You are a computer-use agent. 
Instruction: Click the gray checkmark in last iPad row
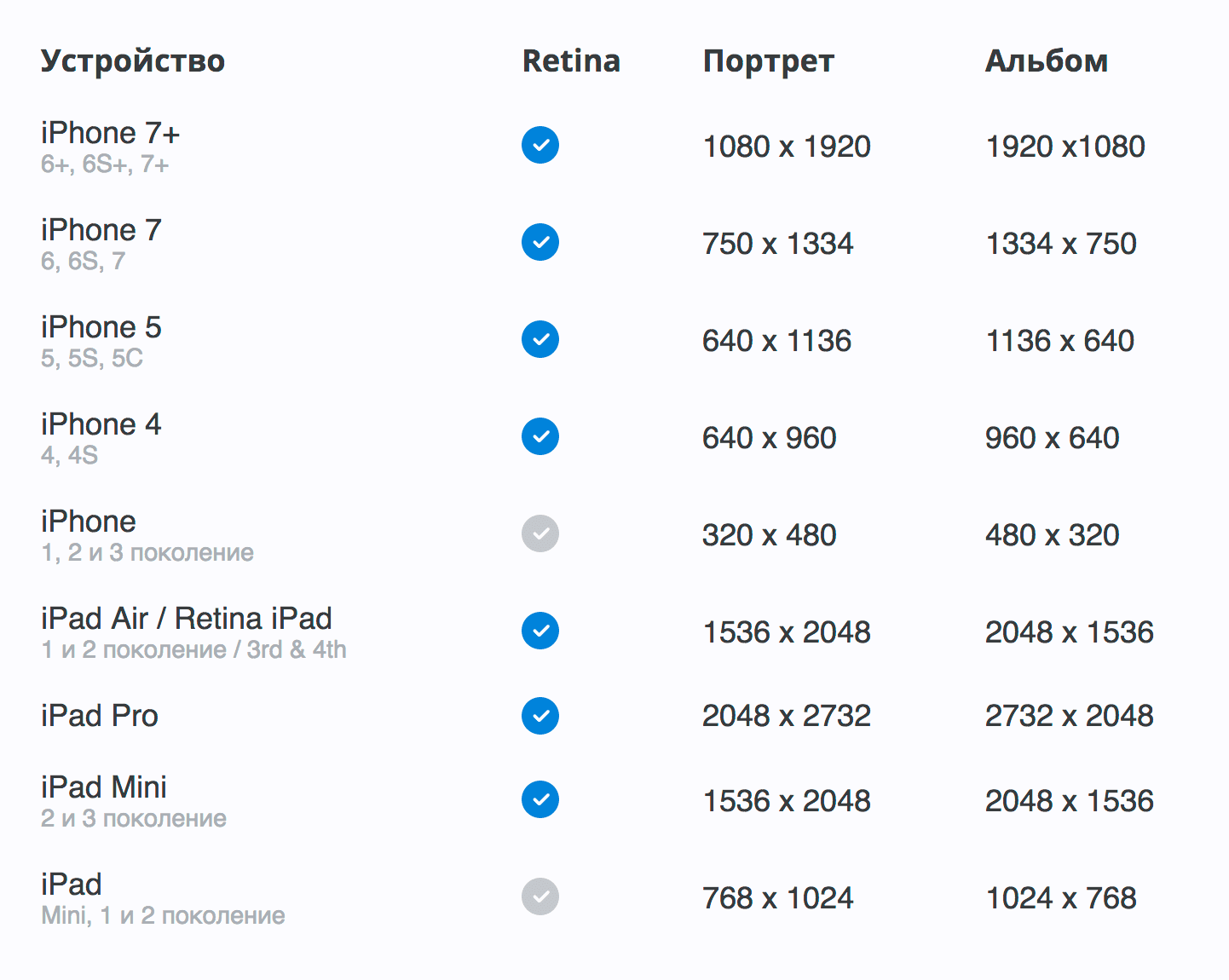pyautogui.click(x=540, y=896)
